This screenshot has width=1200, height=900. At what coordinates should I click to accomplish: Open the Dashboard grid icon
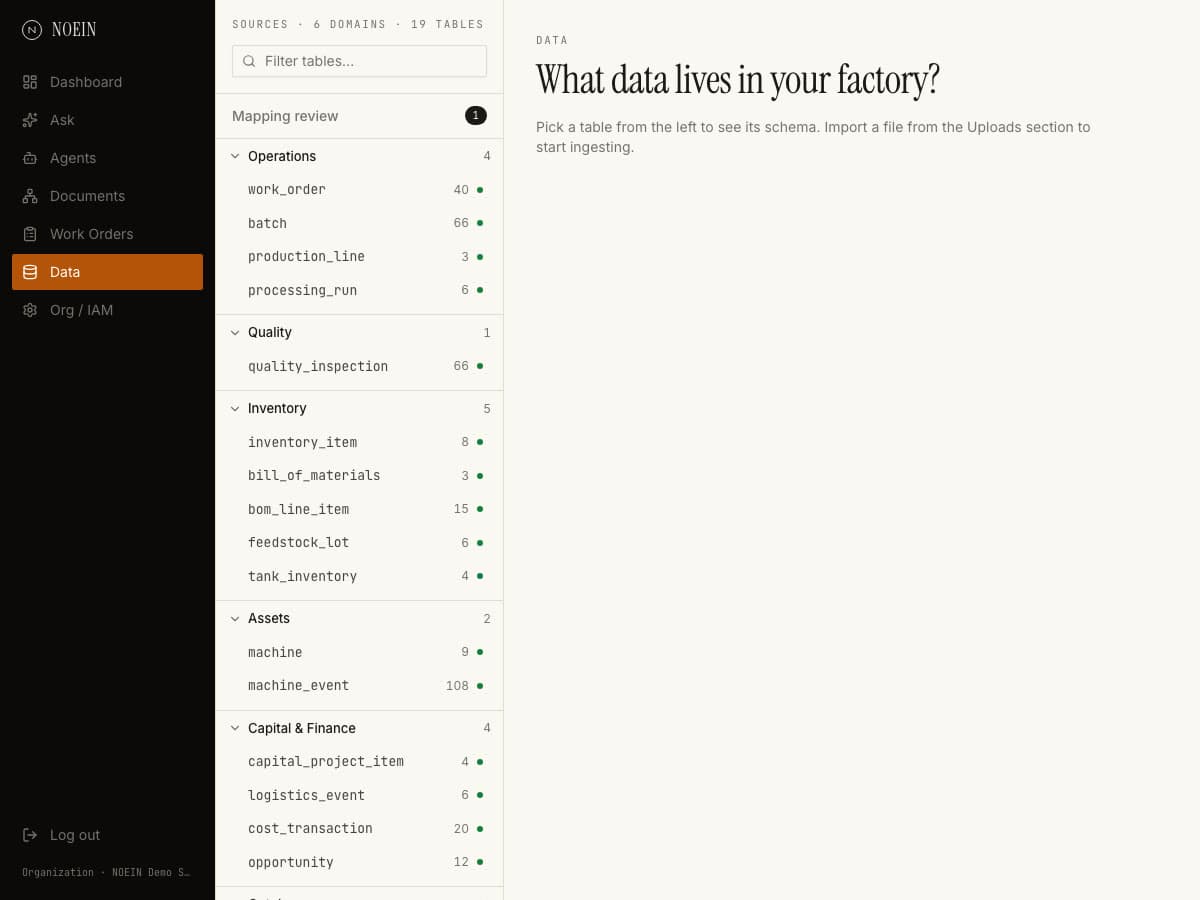(x=30, y=82)
